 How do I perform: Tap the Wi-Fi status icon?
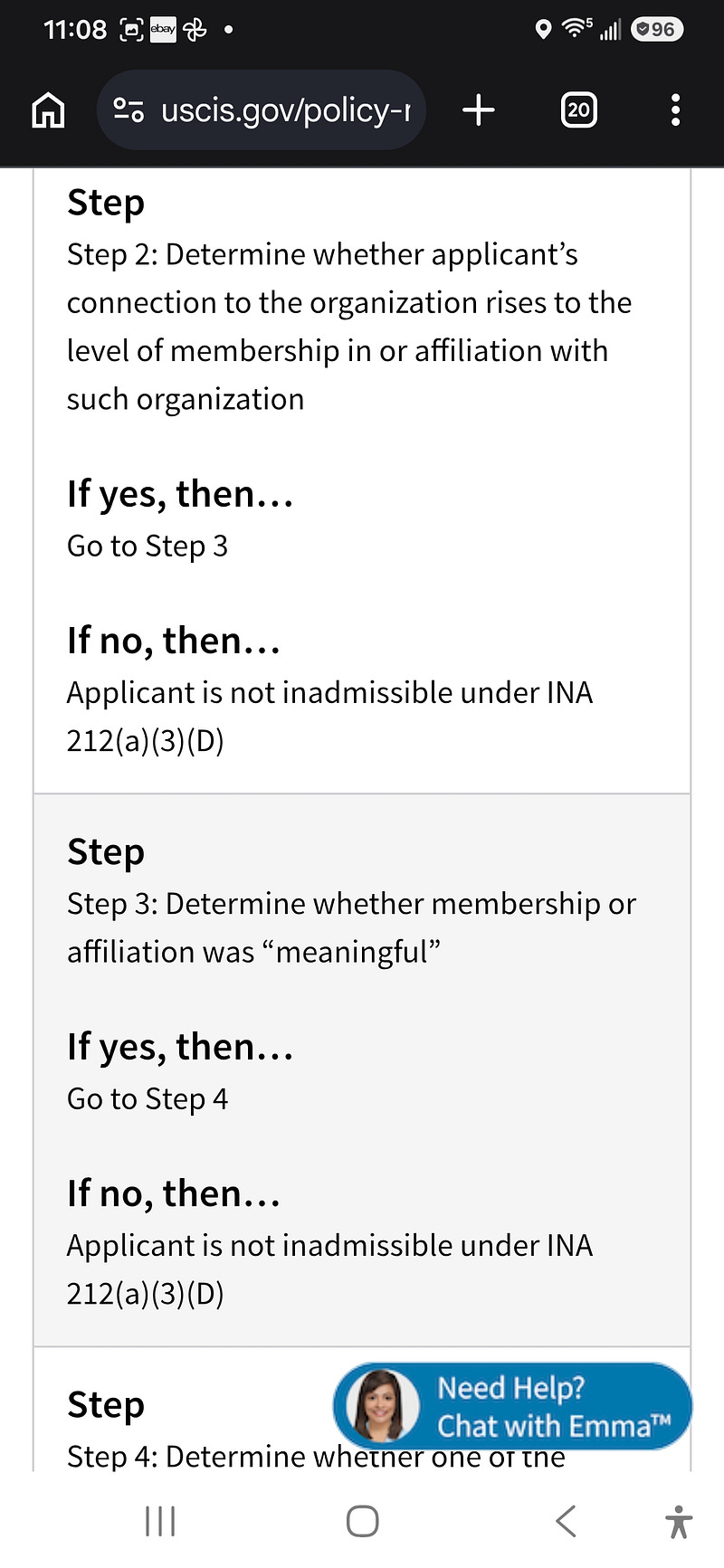576,29
